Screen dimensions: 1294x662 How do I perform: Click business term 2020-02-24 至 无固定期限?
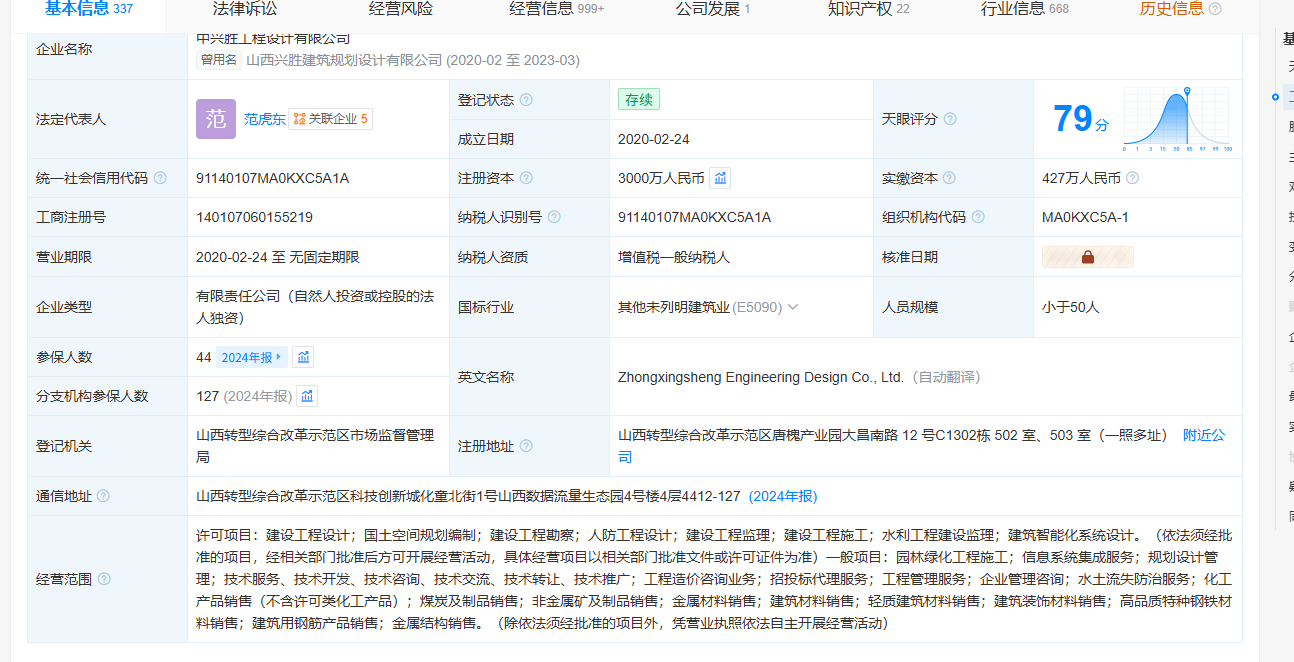pyautogui.click(x=278, y=257)
